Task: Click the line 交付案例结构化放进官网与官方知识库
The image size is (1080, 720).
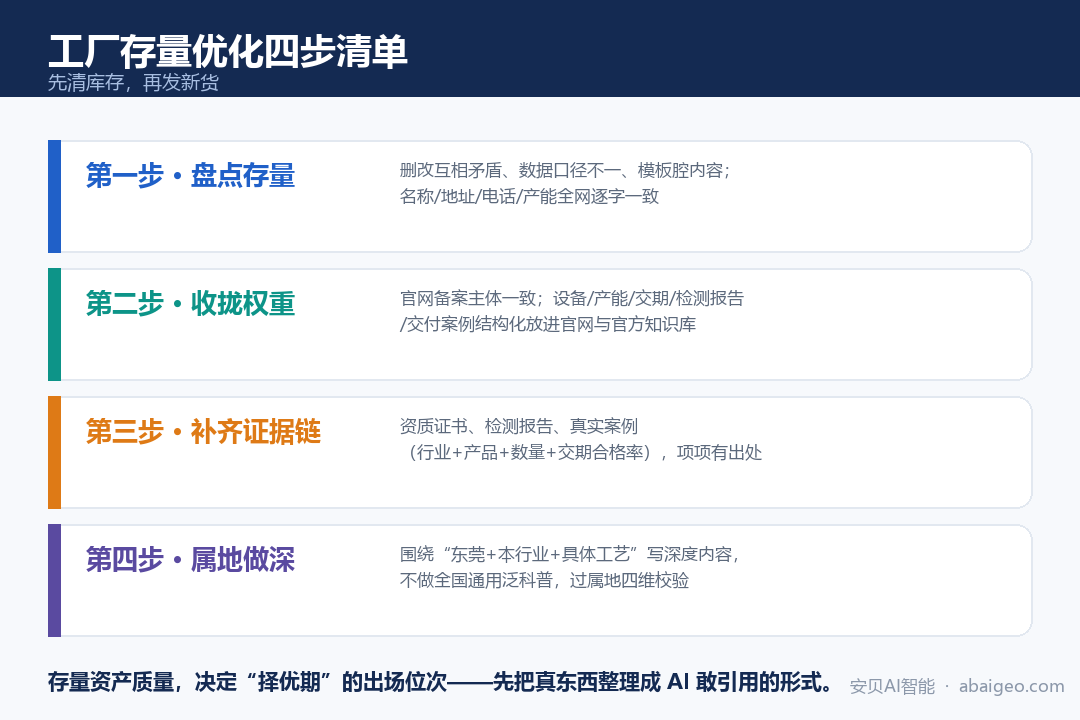Action: [550, 325]
